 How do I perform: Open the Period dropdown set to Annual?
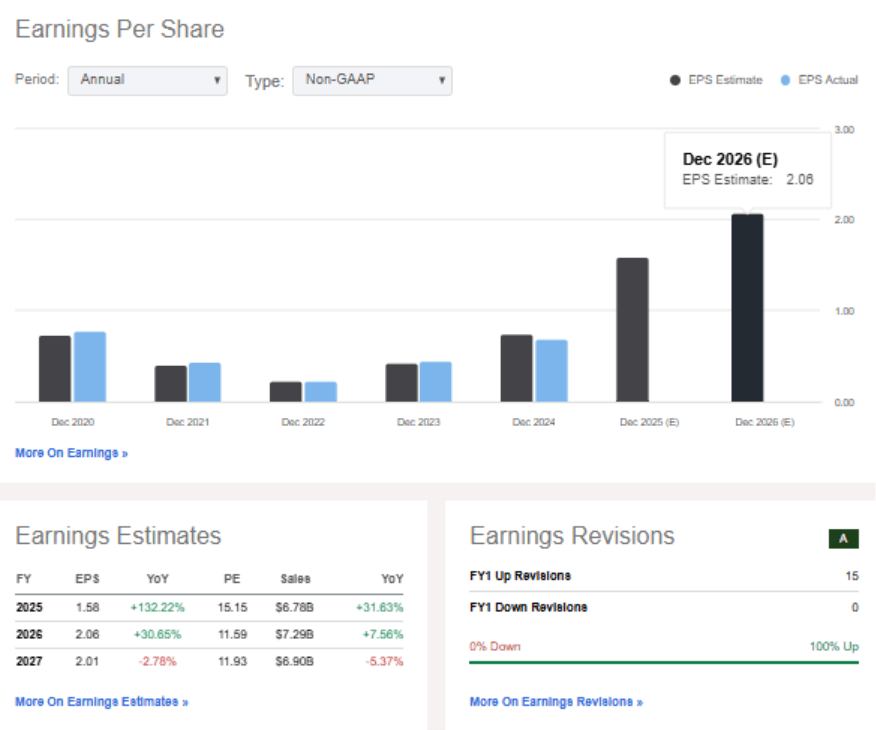tap(147, 80)
